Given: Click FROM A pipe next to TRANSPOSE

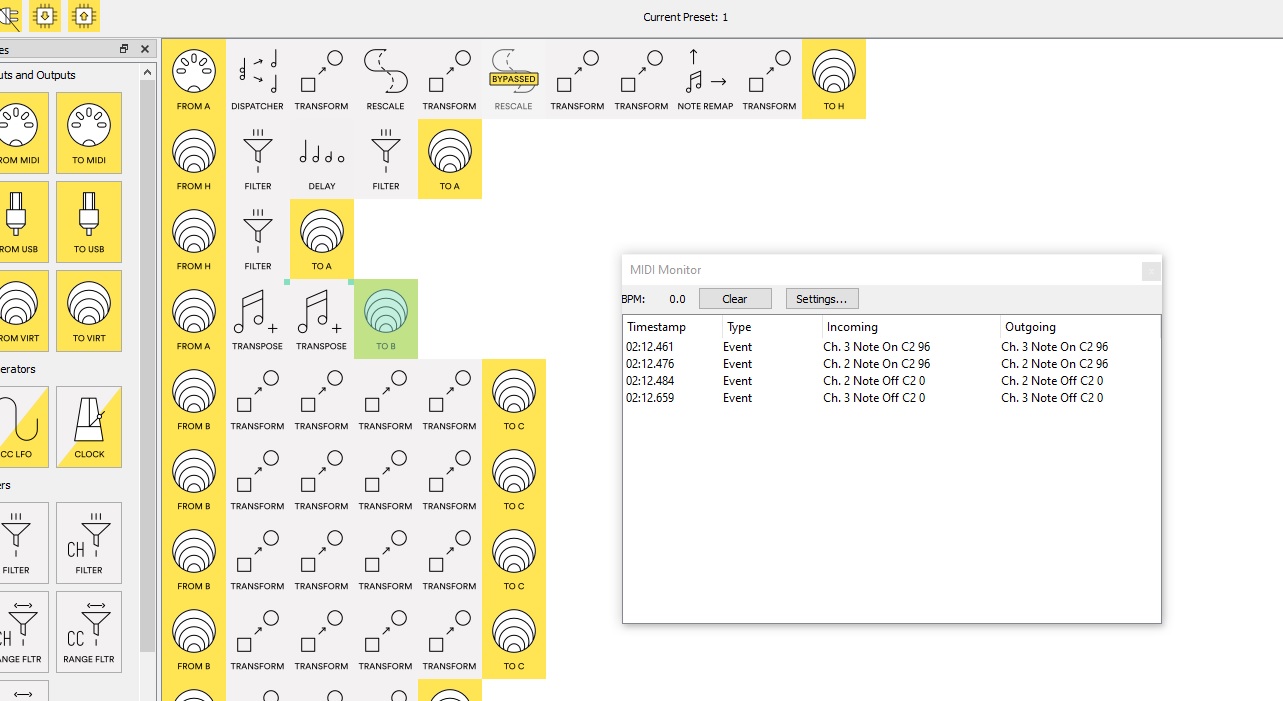Looking at the screenshot, I should (194, 319).
